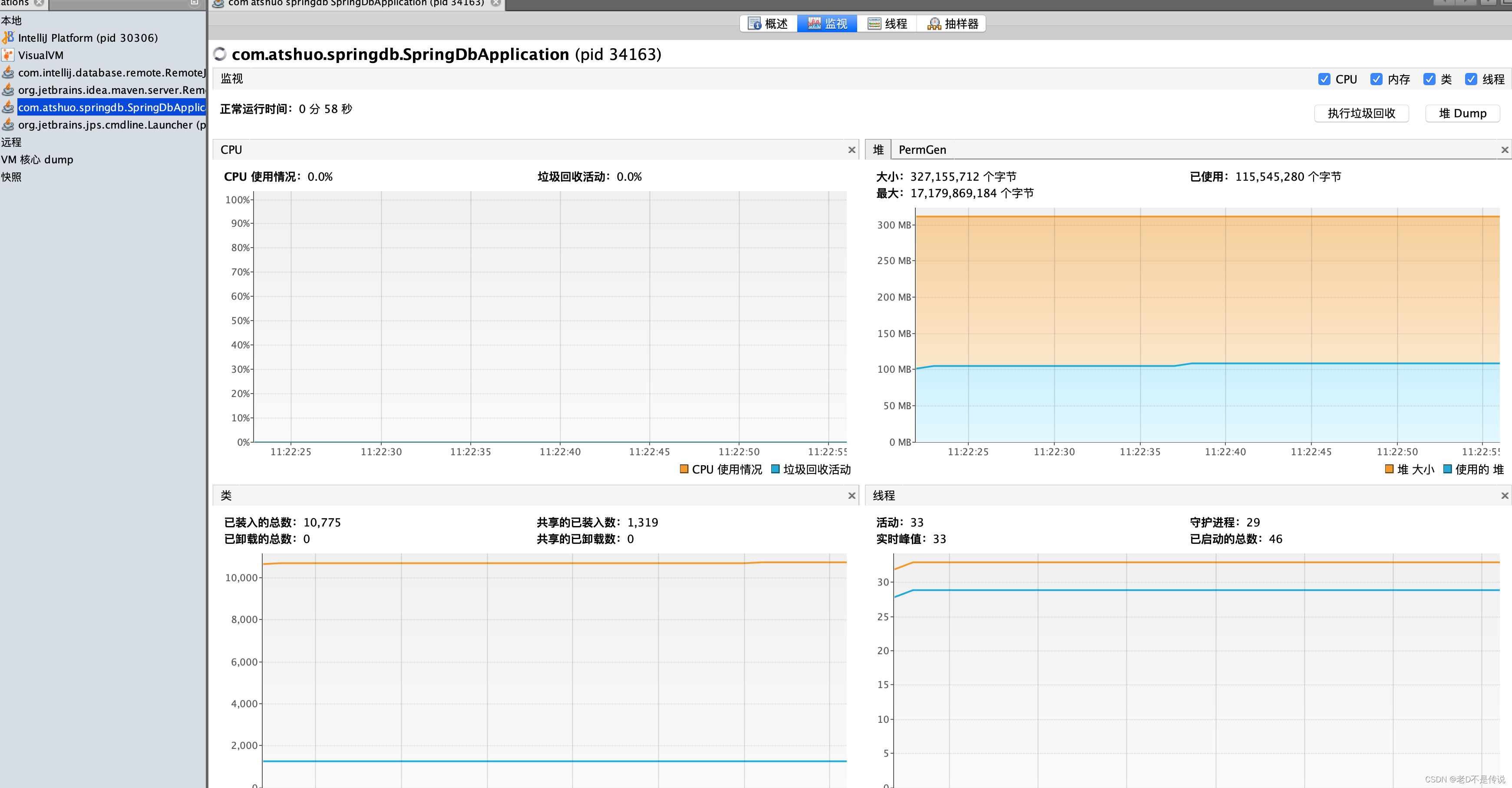This screenshot has height=788, width=1512.
Task: Click the uptime text '正常运行时间: 0 分 58 秒'
Action: 286,109
